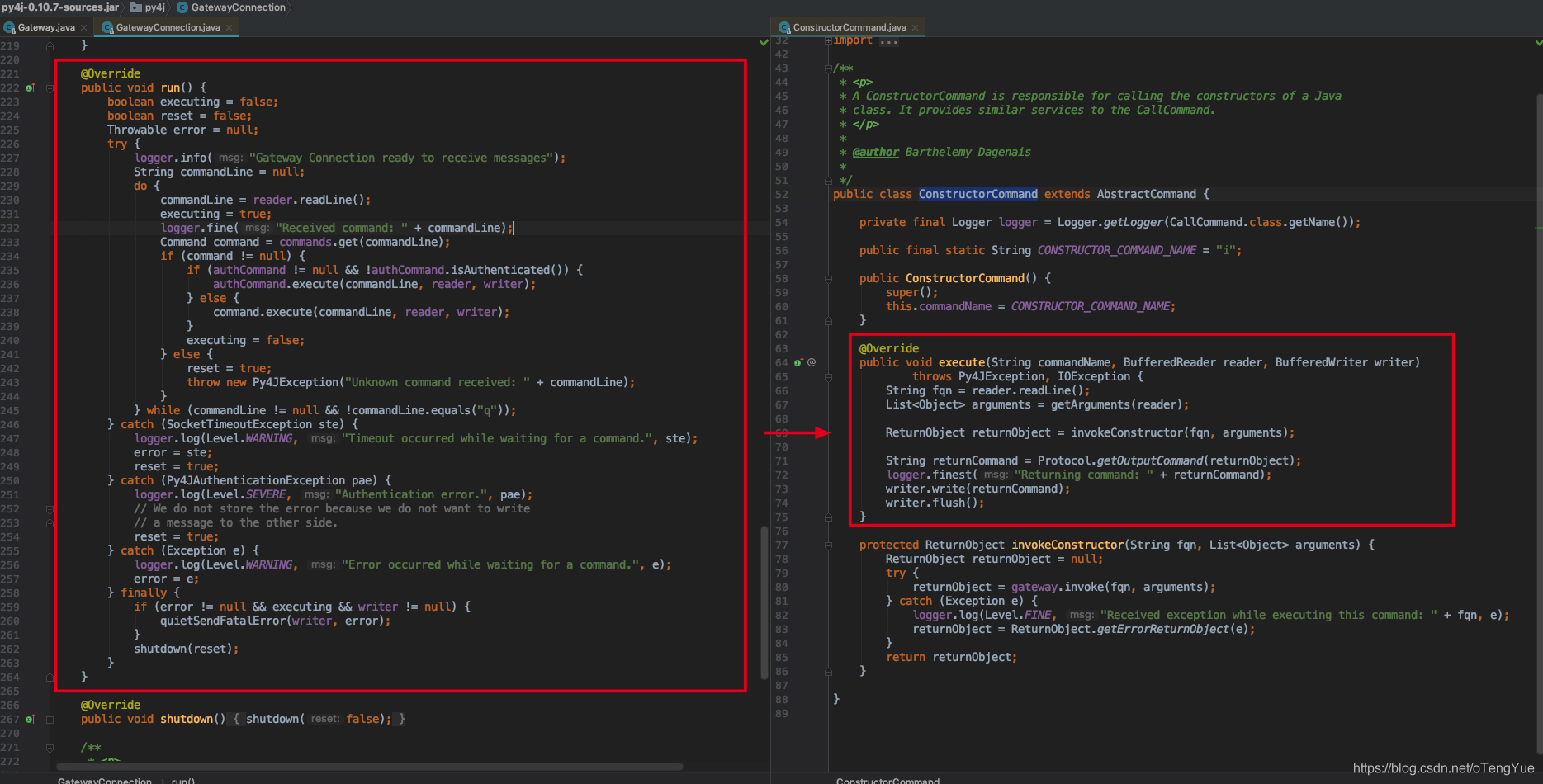Click the override gutter icon beside shutdown()
This screenshot has height=784, width=1543.
[30, 719]
